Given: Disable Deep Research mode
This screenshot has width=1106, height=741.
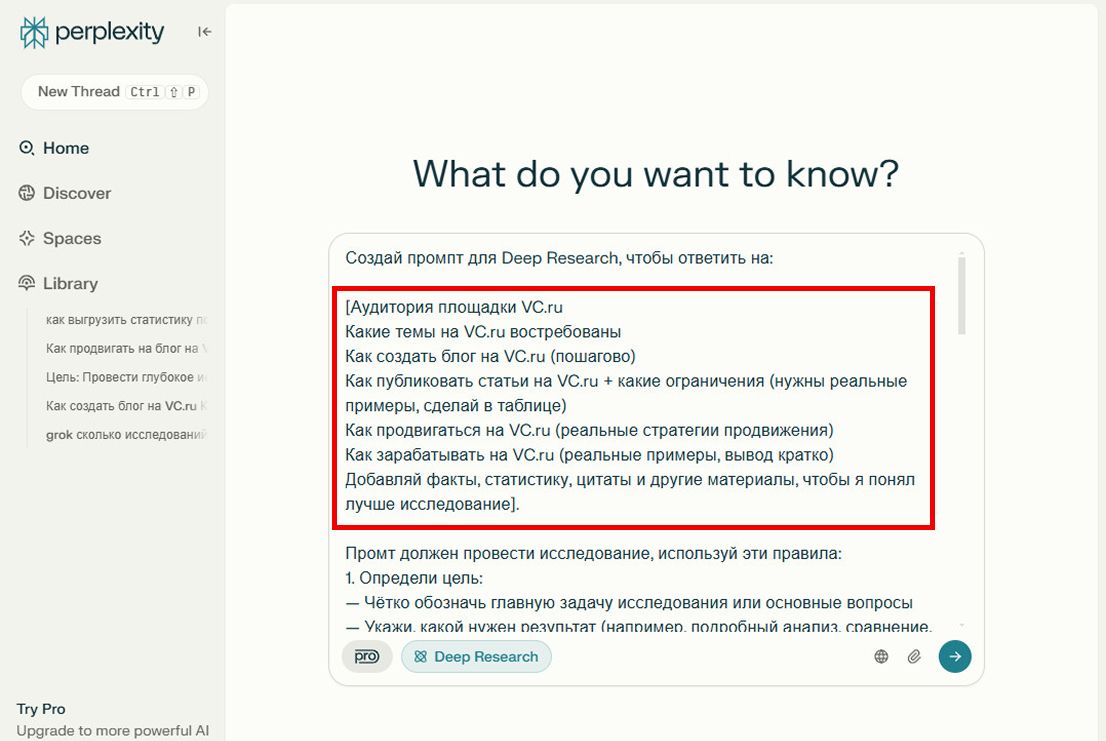Looking at the screenshot, I should [x=476, y=656].
